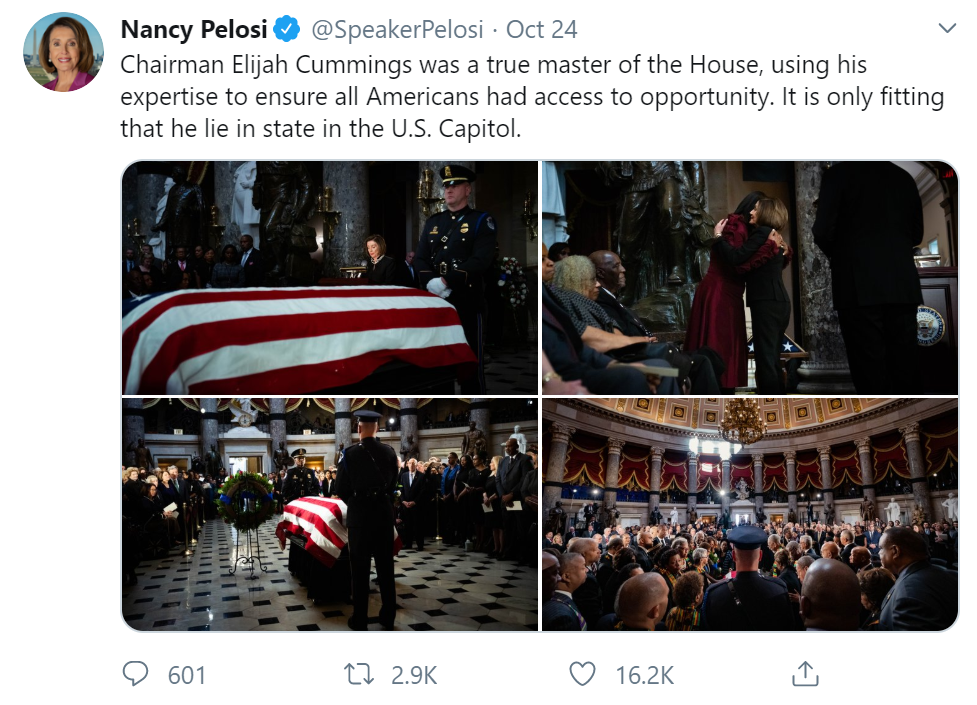Click the tweet's first line mentioning Elijah Cummings
Screen dimensions: 977x705
tap(493, 65)
